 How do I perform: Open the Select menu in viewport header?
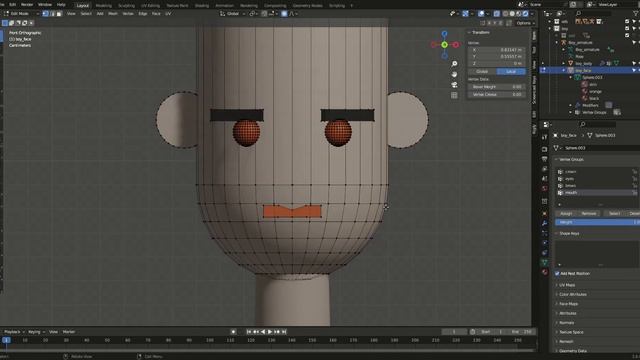[86, 13]
